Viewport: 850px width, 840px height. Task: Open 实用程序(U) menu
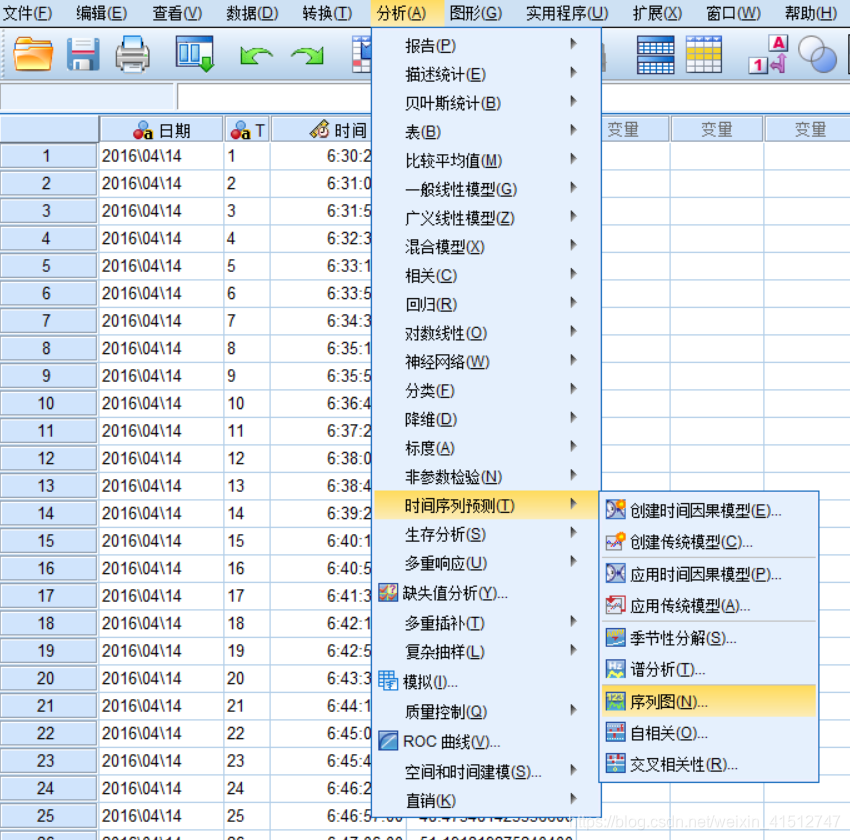pos(567,12)
